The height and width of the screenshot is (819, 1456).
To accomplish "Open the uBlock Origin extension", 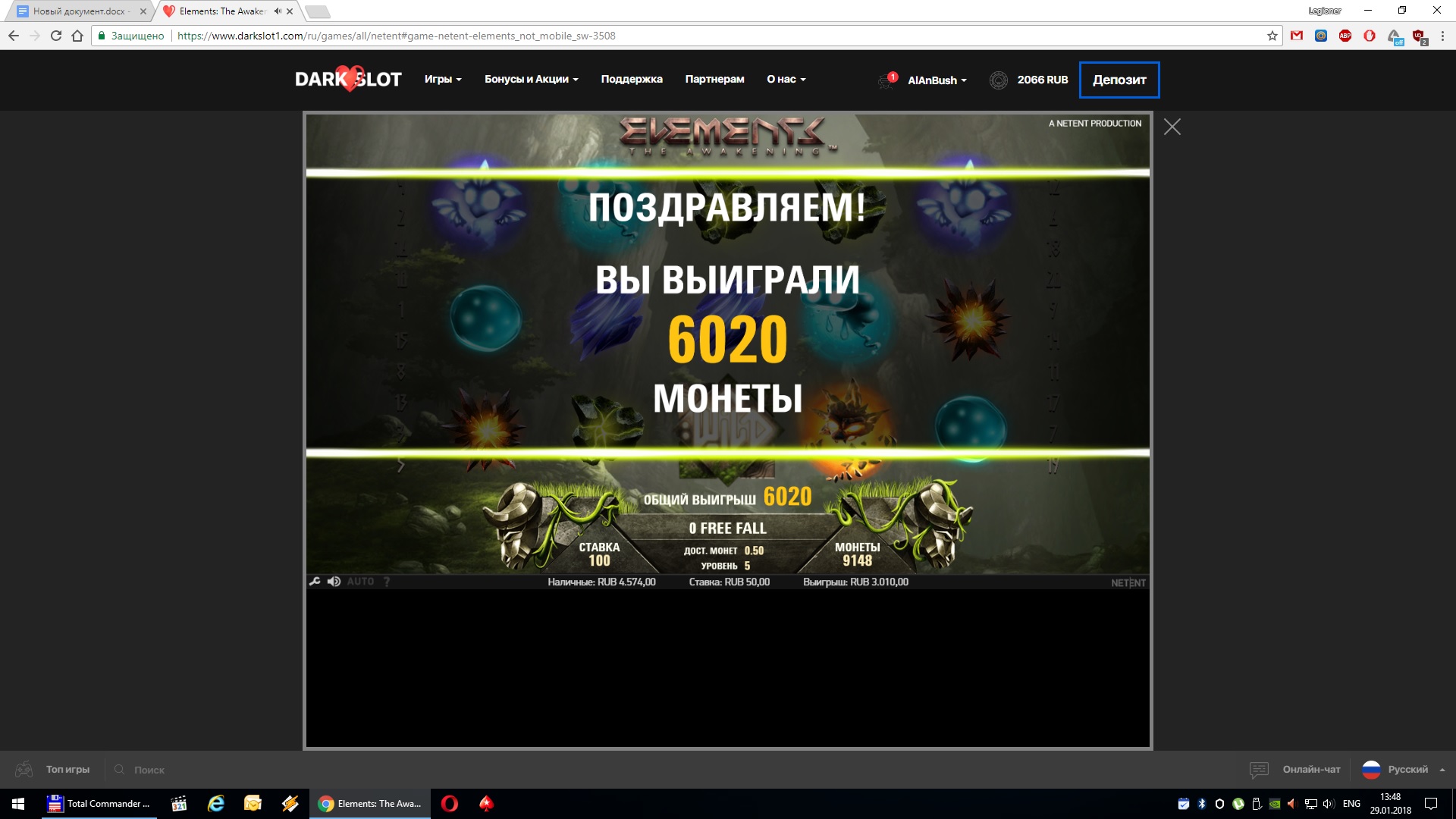I will (x=1420, y=36).
